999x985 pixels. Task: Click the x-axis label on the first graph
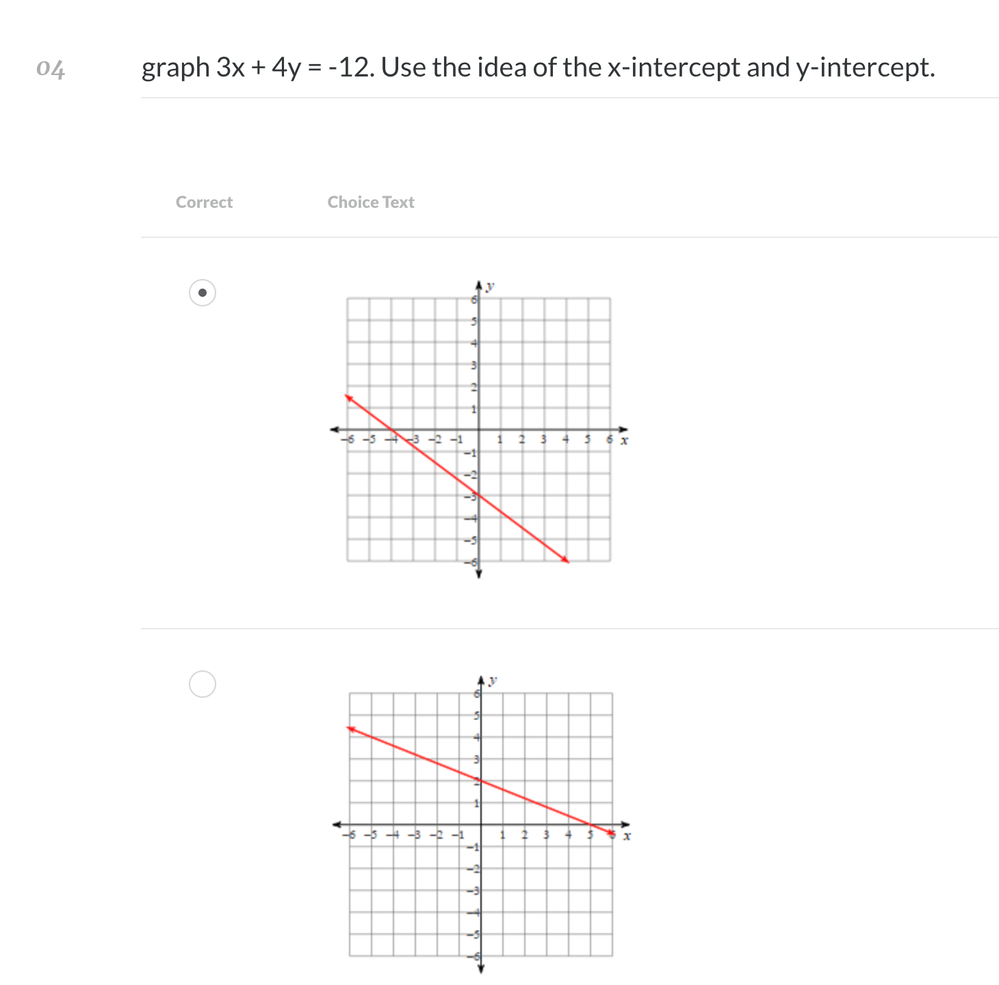pos(624,440)
